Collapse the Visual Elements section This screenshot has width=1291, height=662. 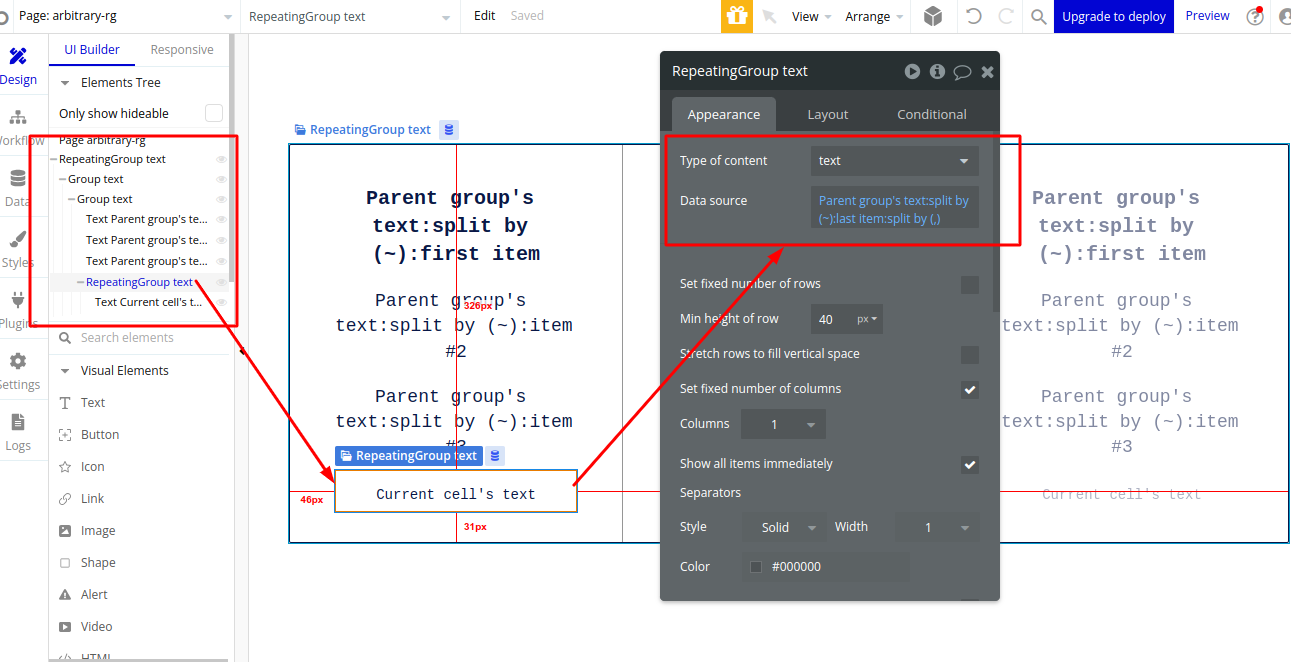(65, 371)
